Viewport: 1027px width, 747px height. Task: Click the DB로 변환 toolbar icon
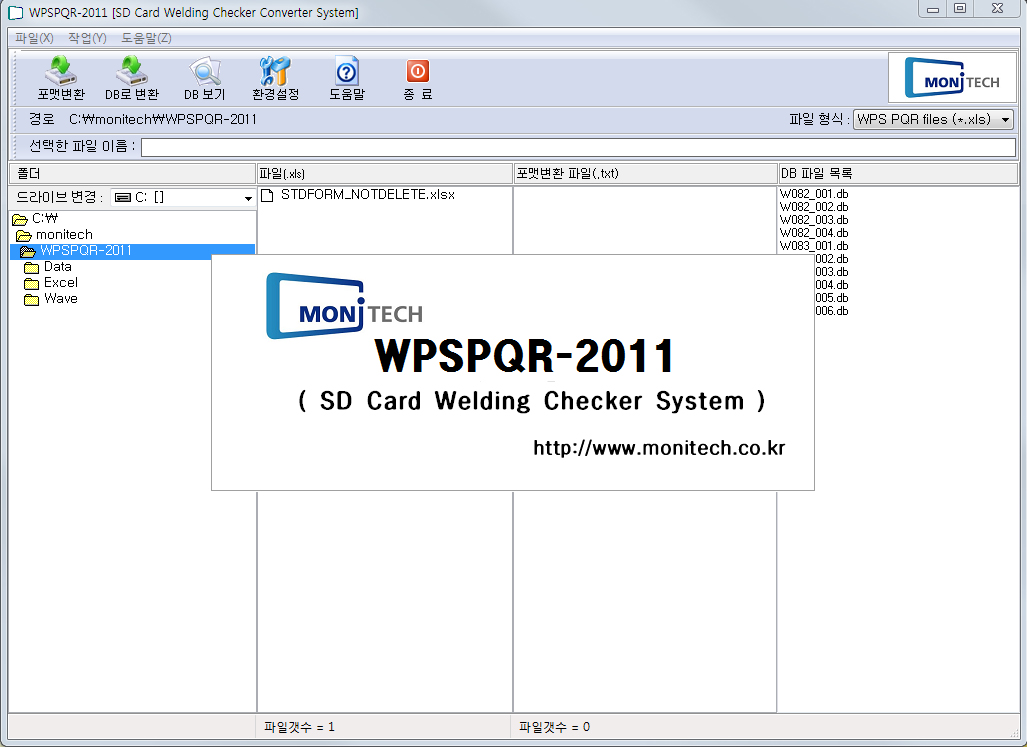tap(132, 70)
